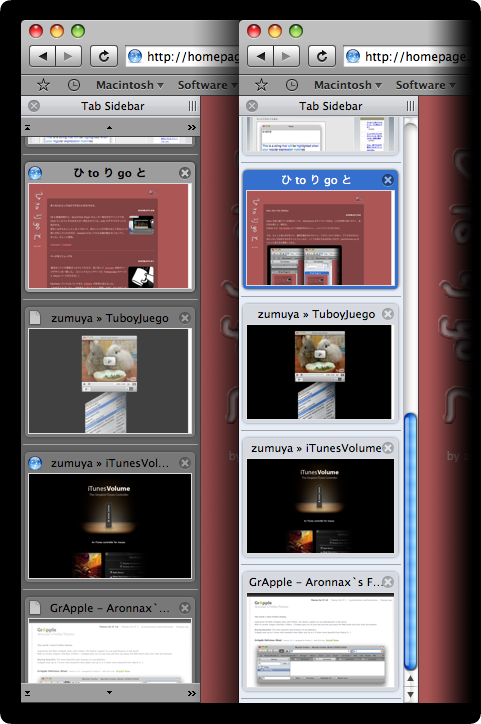Image resolution: width=481 pixels, height=724 pixels.
Task: Expand the Macintosh bookmarks menu in left window
Action: pyautogui.click(x=130, y=85)
